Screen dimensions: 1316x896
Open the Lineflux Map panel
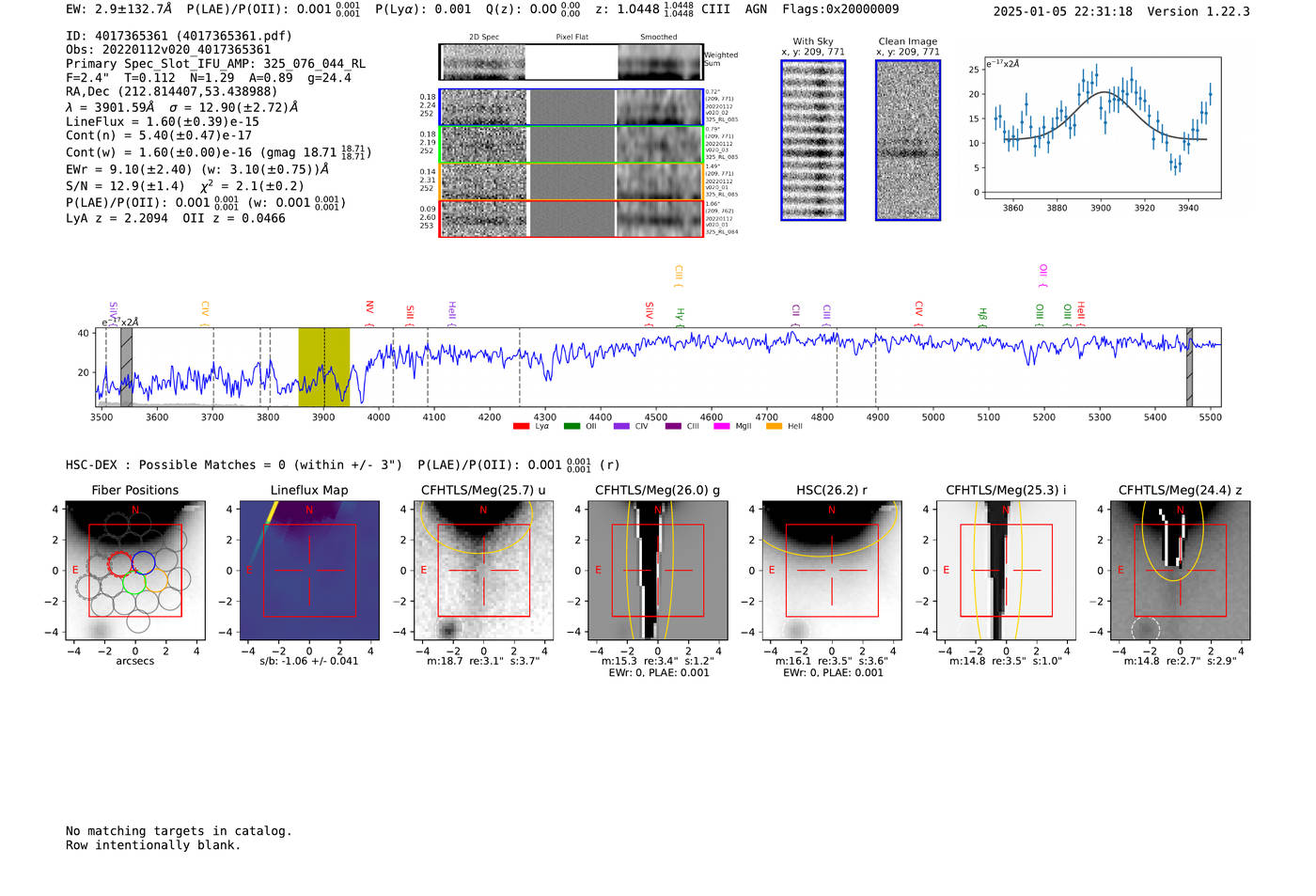coord(309,571)
